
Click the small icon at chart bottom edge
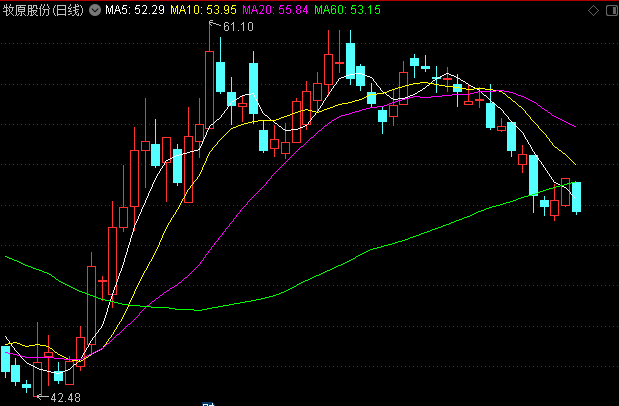209,402
